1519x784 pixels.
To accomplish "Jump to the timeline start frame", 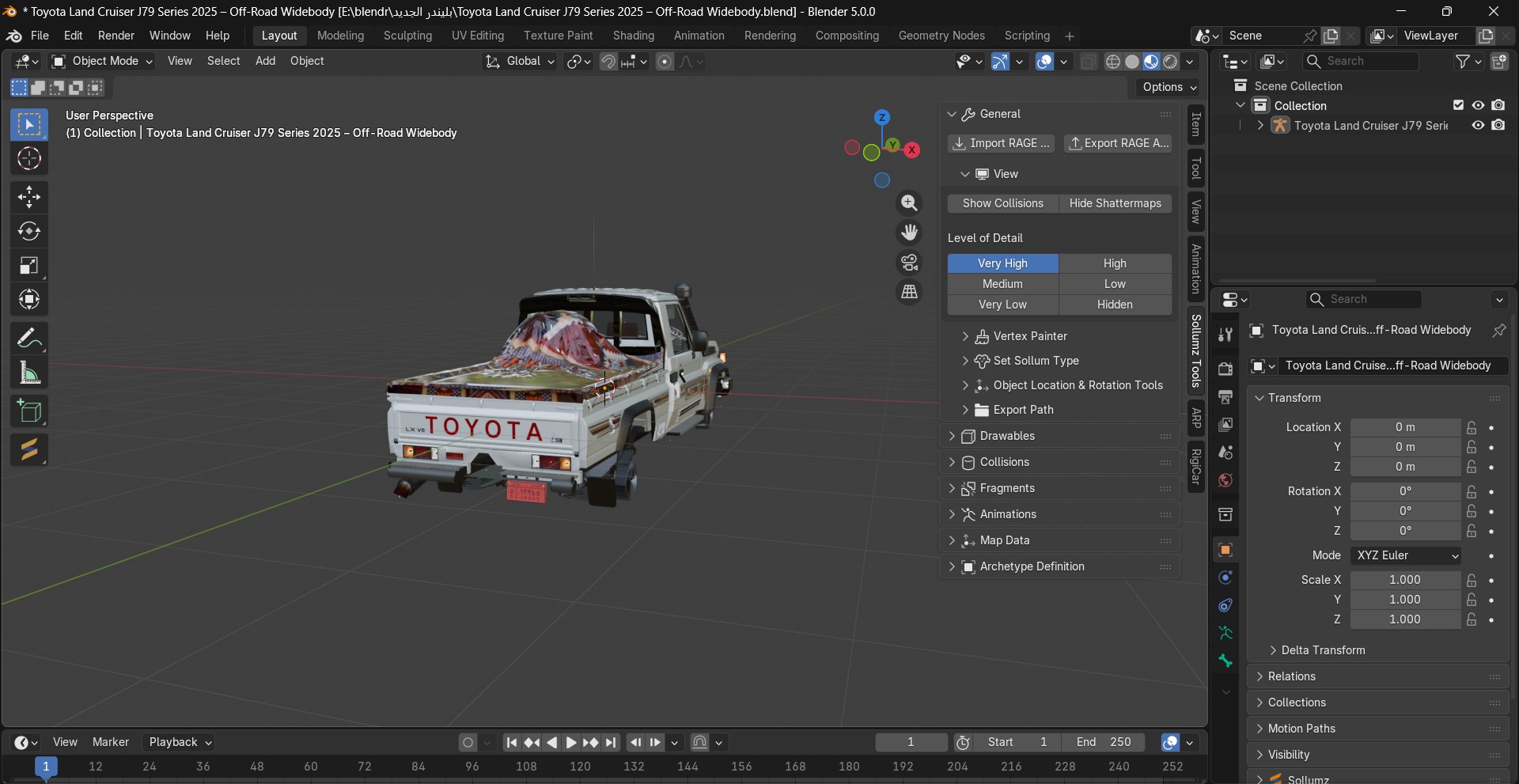I will [x=512, y=742].
